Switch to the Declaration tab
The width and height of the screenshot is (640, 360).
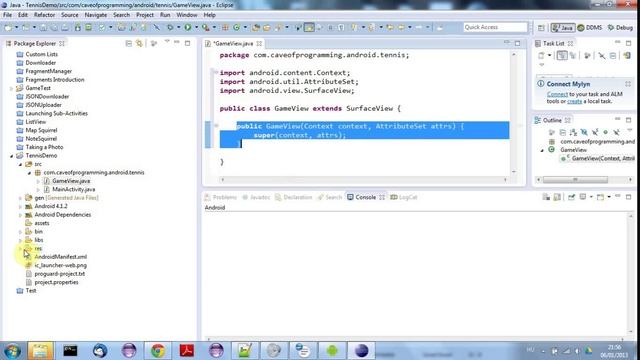(293, 197)
